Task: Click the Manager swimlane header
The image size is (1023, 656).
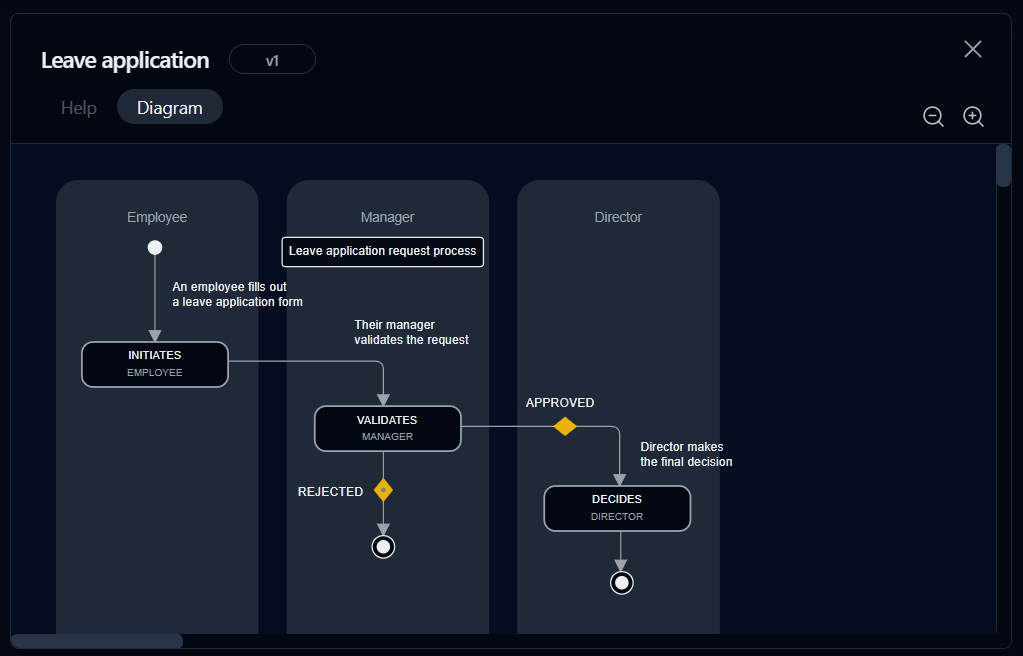Action: [x=388, y=217]
